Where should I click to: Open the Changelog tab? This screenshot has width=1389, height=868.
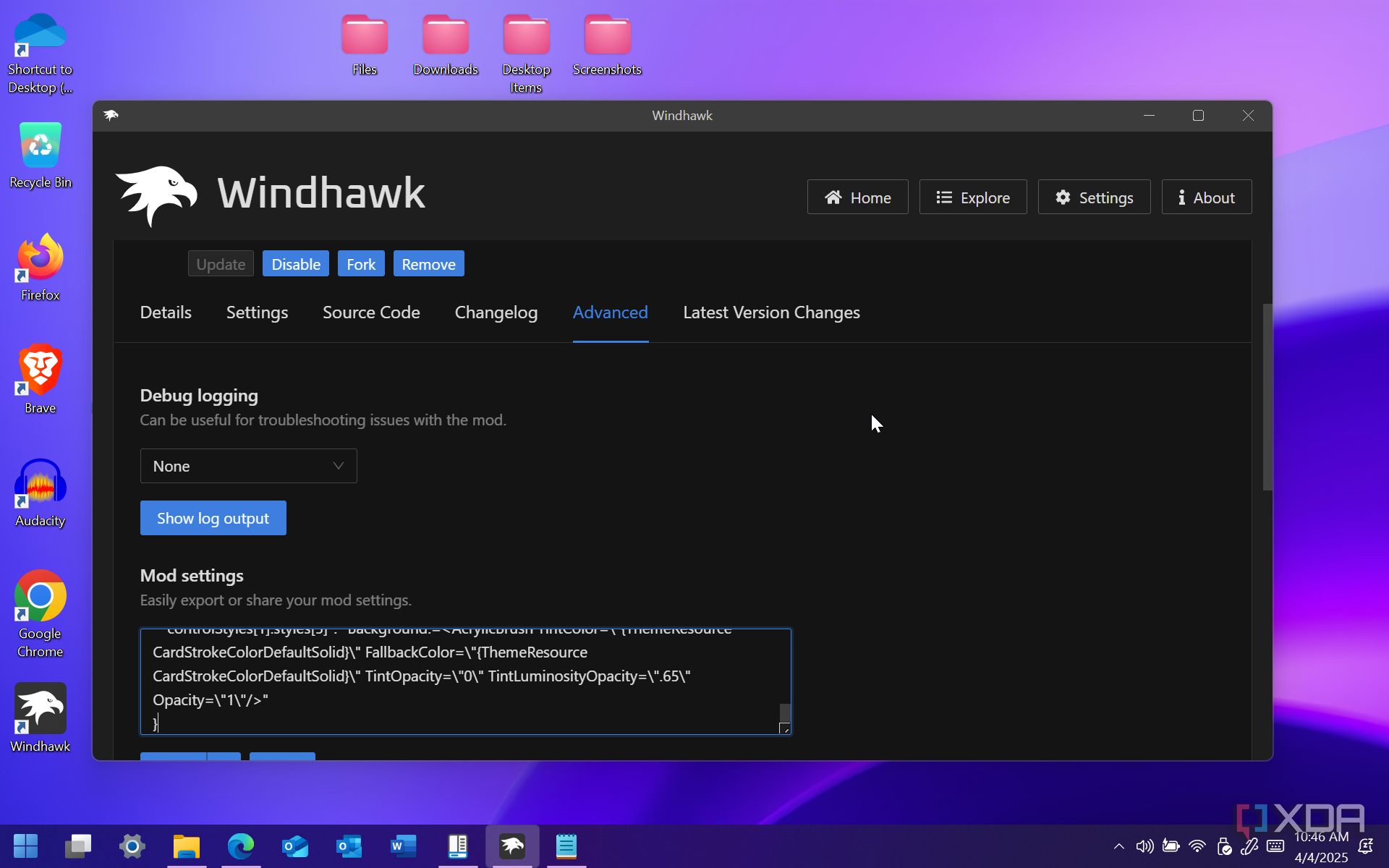point(496,312)
